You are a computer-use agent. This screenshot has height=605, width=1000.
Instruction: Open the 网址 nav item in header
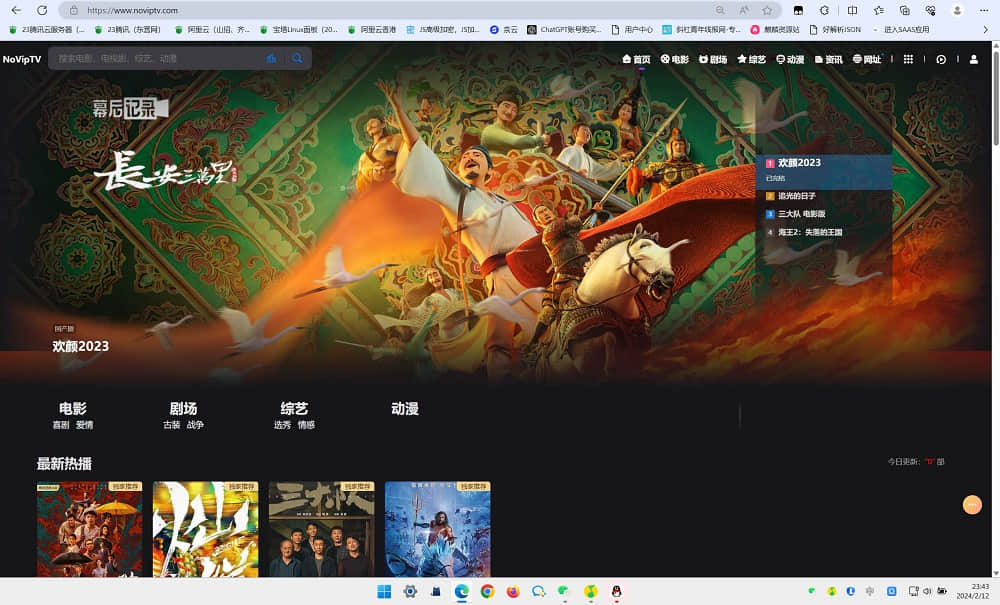point(867,59)
